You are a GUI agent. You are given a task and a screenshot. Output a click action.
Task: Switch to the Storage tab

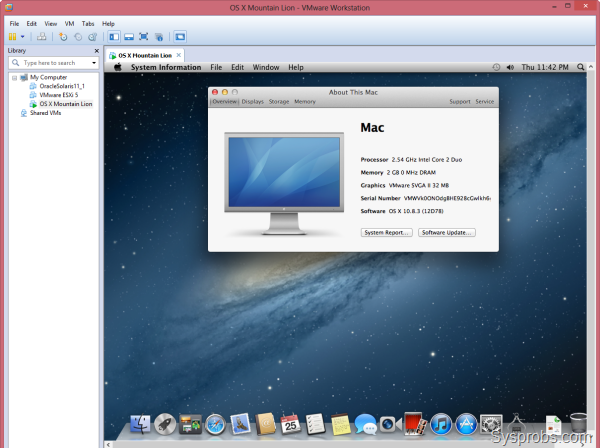click(x=279, y=101)
